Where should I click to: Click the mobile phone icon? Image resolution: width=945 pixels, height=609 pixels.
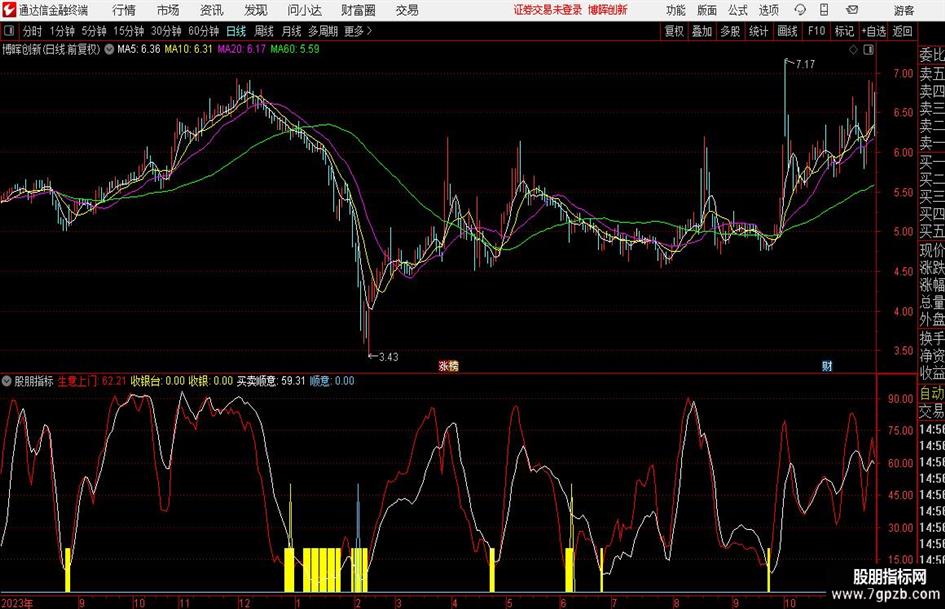pyautogui.click(x=824, y=10)
